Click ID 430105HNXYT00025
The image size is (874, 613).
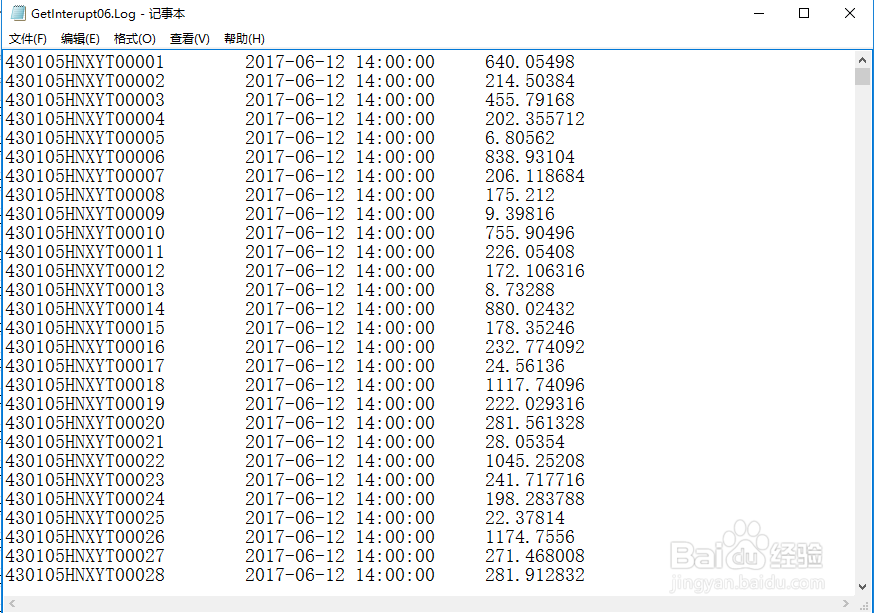85,518
